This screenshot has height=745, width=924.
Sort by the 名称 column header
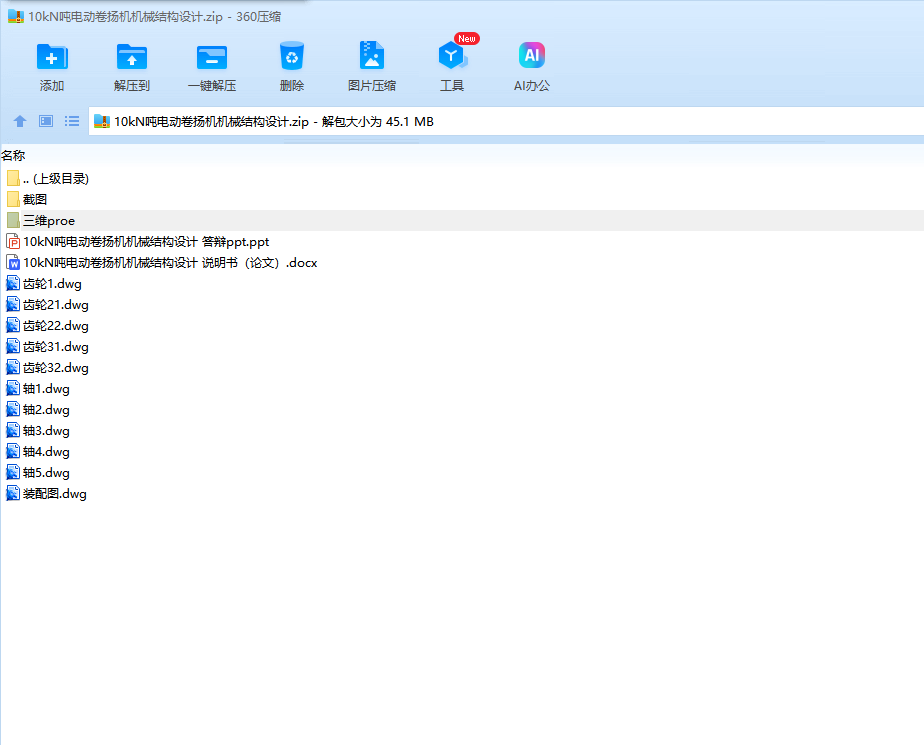point(13,156)
